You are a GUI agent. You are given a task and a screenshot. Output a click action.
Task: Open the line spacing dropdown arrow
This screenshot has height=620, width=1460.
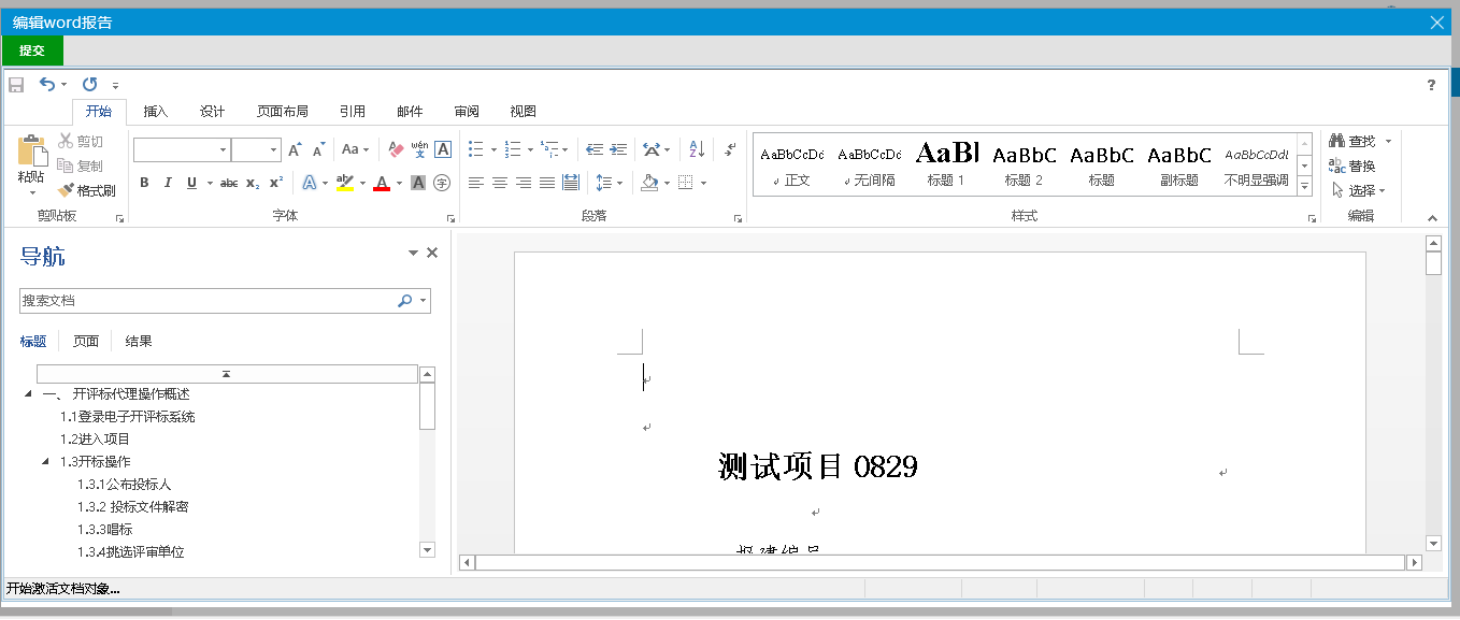click(620, 183)
